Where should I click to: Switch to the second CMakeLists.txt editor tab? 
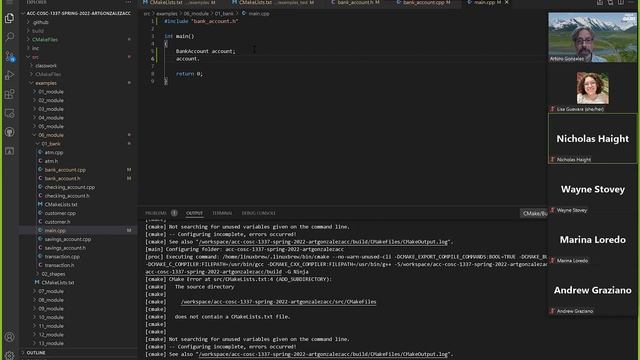[274, 2]
